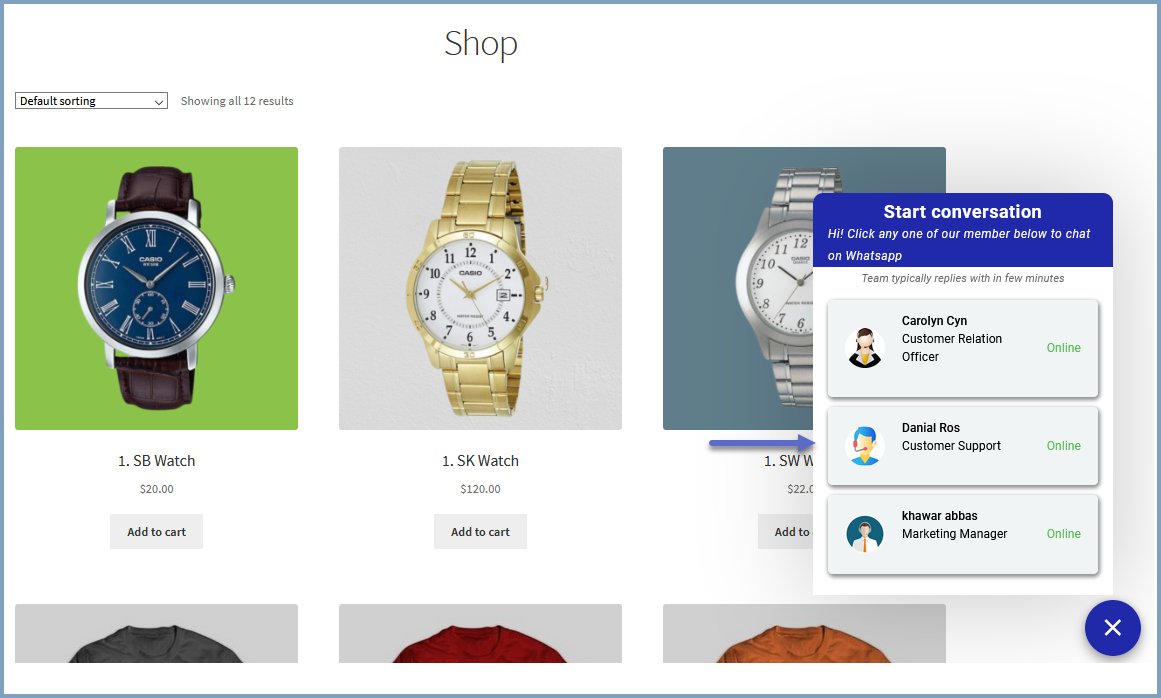Open the Default sorting dropdown

point(91,101)
